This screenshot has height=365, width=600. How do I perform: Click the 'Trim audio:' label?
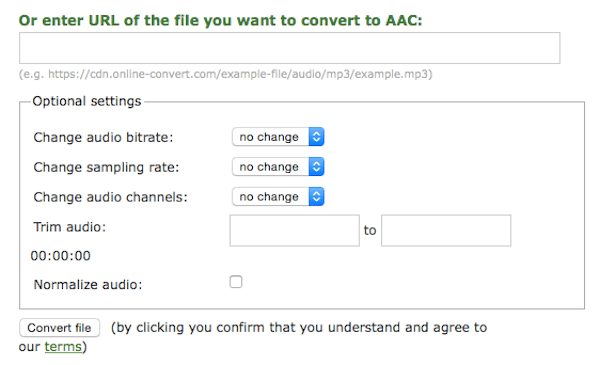[70, 227]
